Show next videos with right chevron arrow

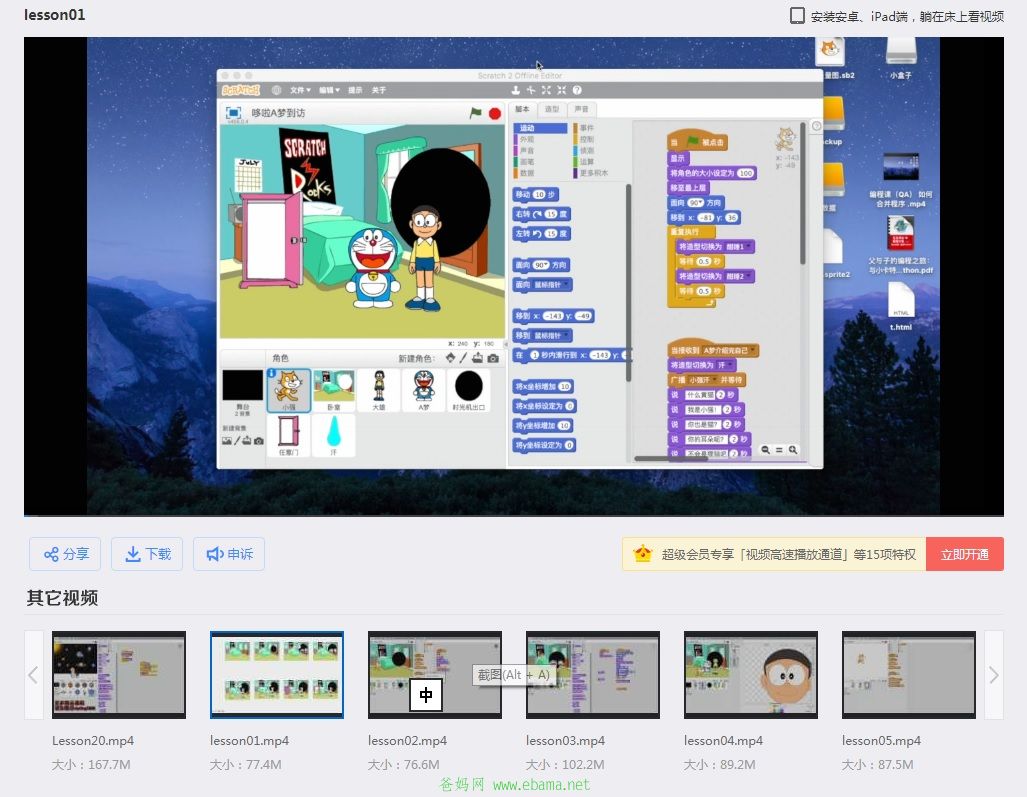[x=994, y=675]
